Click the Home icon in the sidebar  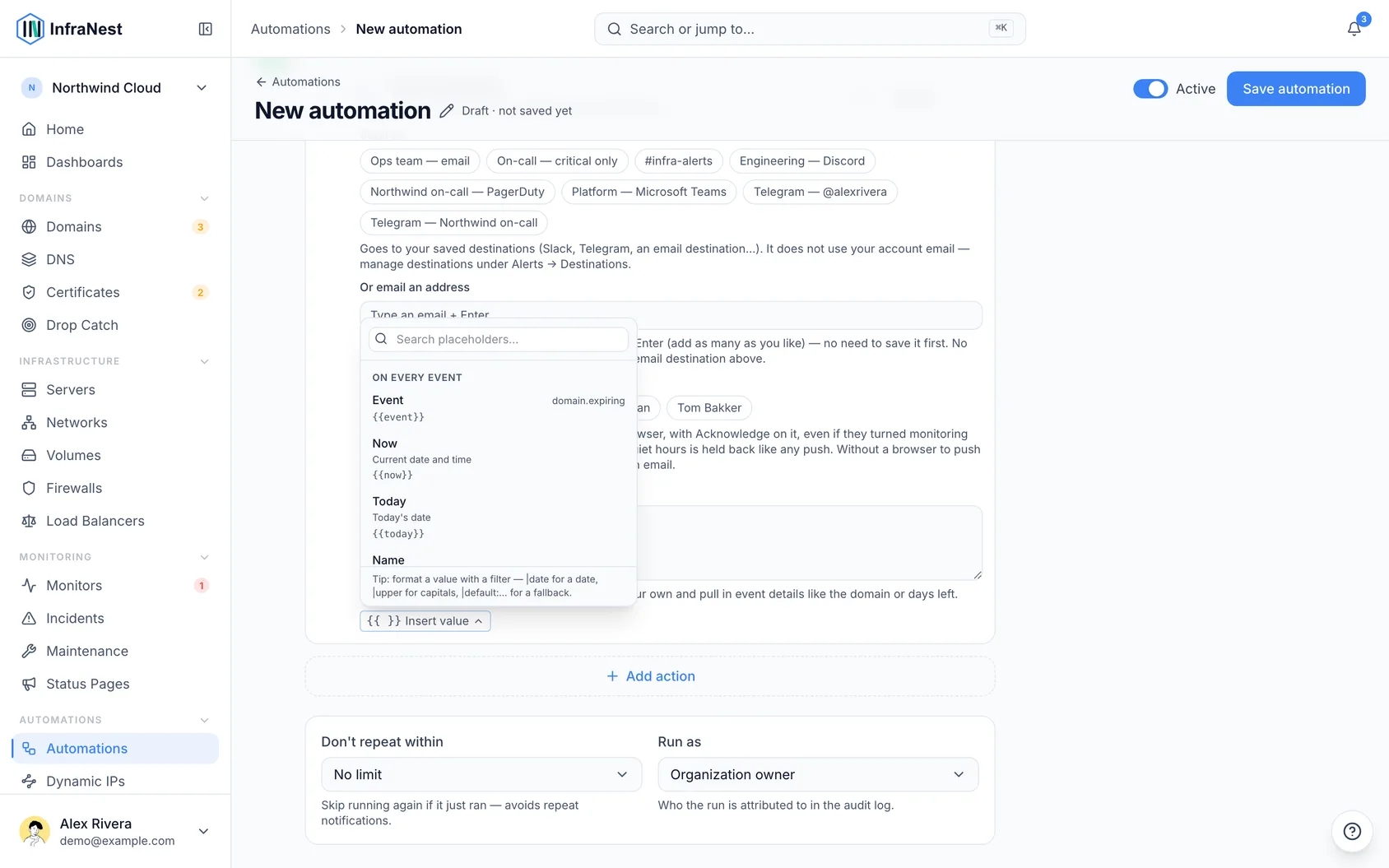29,129
